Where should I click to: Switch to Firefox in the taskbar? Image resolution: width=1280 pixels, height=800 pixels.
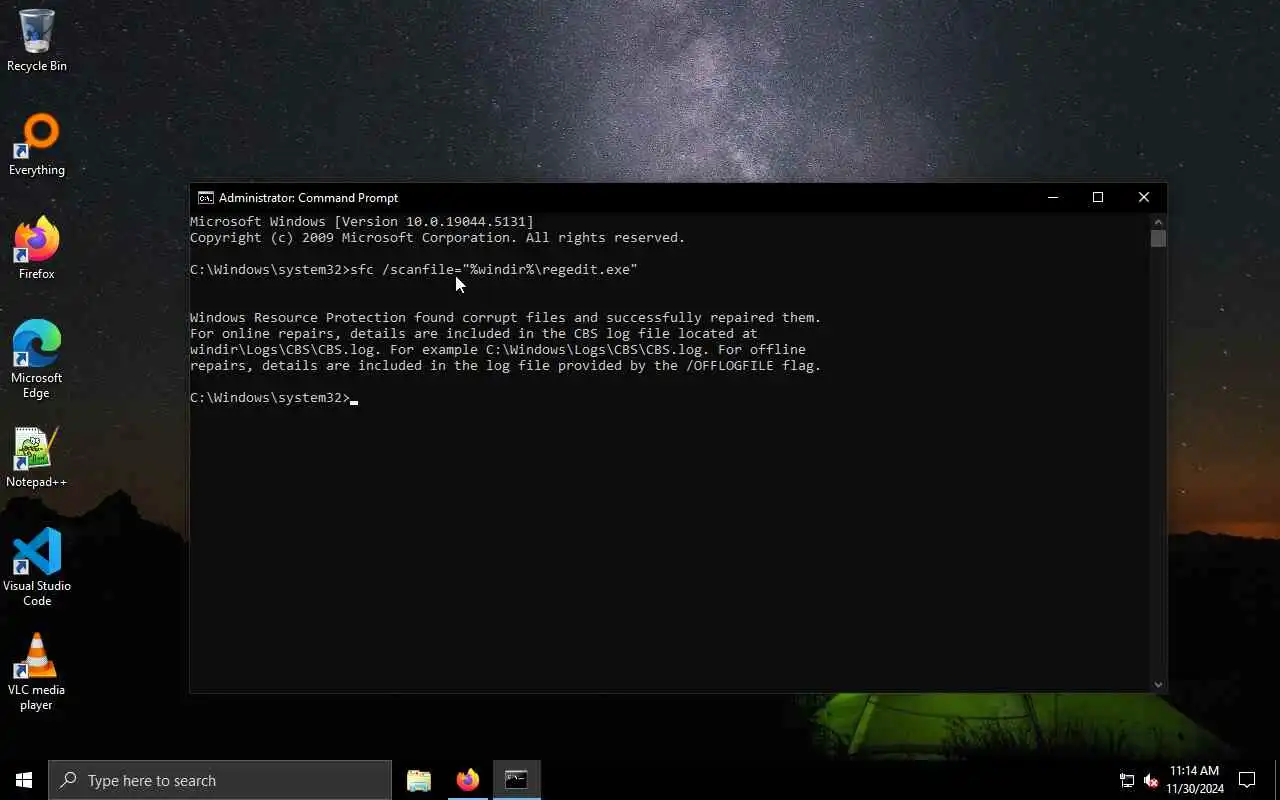pos(467,780)
